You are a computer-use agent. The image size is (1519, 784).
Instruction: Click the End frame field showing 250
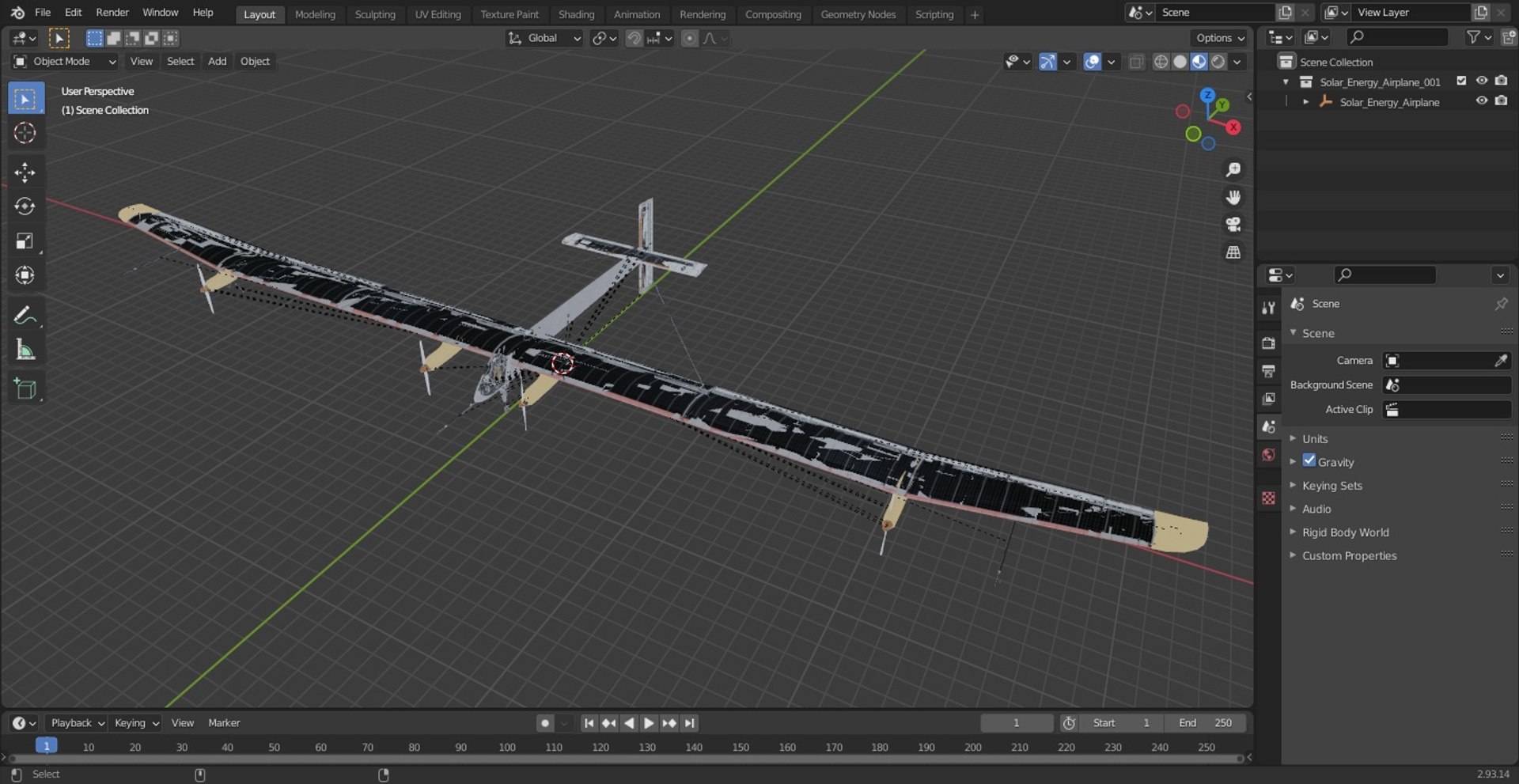click(1205, 723)
